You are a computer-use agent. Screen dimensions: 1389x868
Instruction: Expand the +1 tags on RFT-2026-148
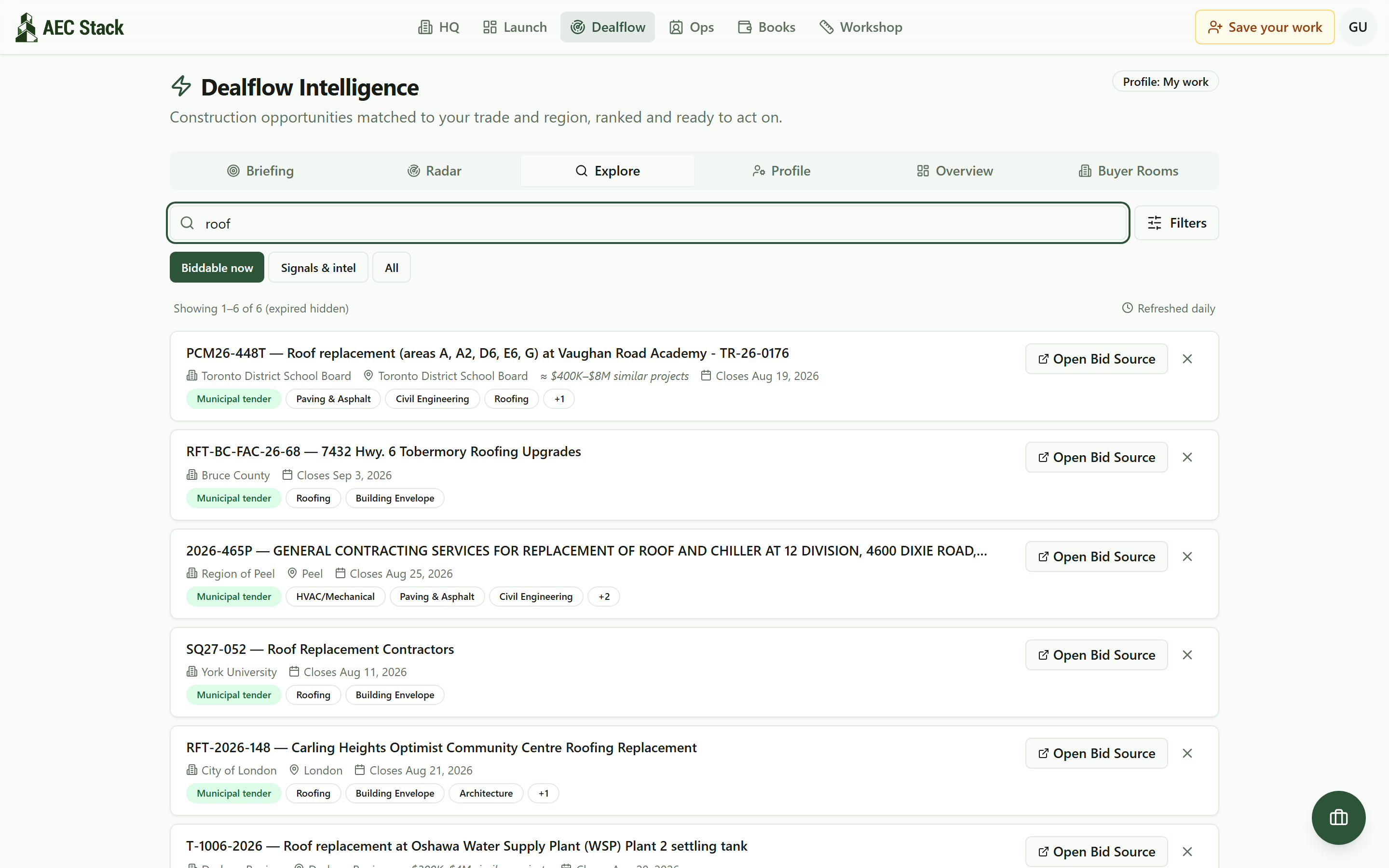click(543, 793)
